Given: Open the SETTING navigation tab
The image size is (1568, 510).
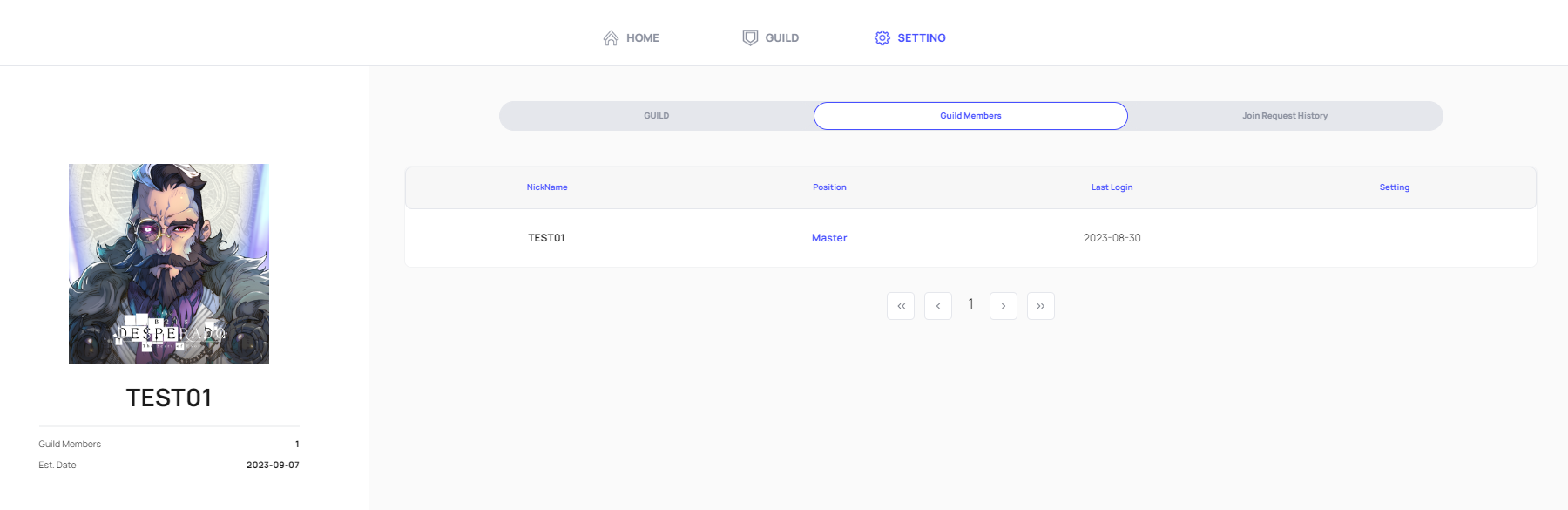Looking at the screenshot, I should point(921,38).
